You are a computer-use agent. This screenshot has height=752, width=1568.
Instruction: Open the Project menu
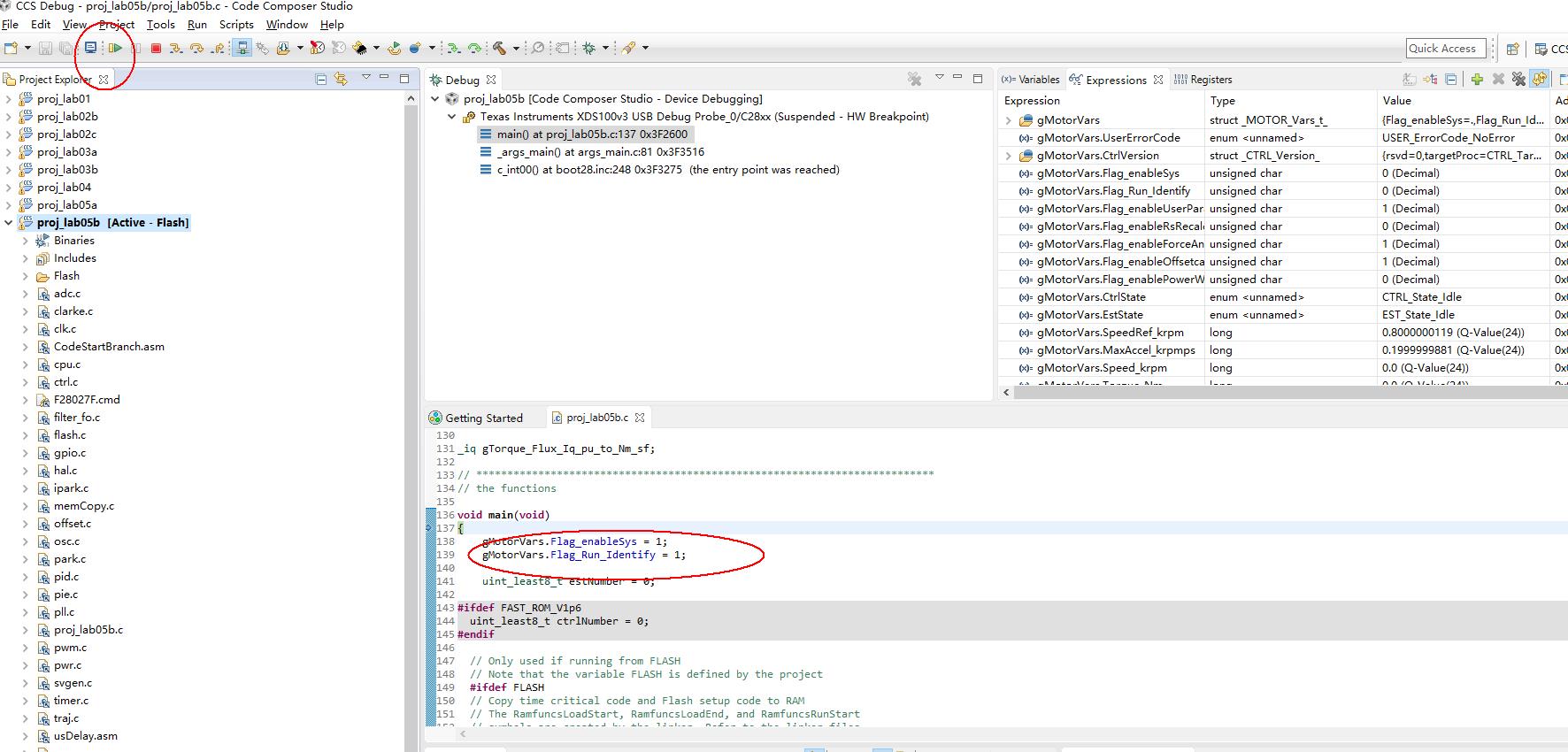(117, 25)
